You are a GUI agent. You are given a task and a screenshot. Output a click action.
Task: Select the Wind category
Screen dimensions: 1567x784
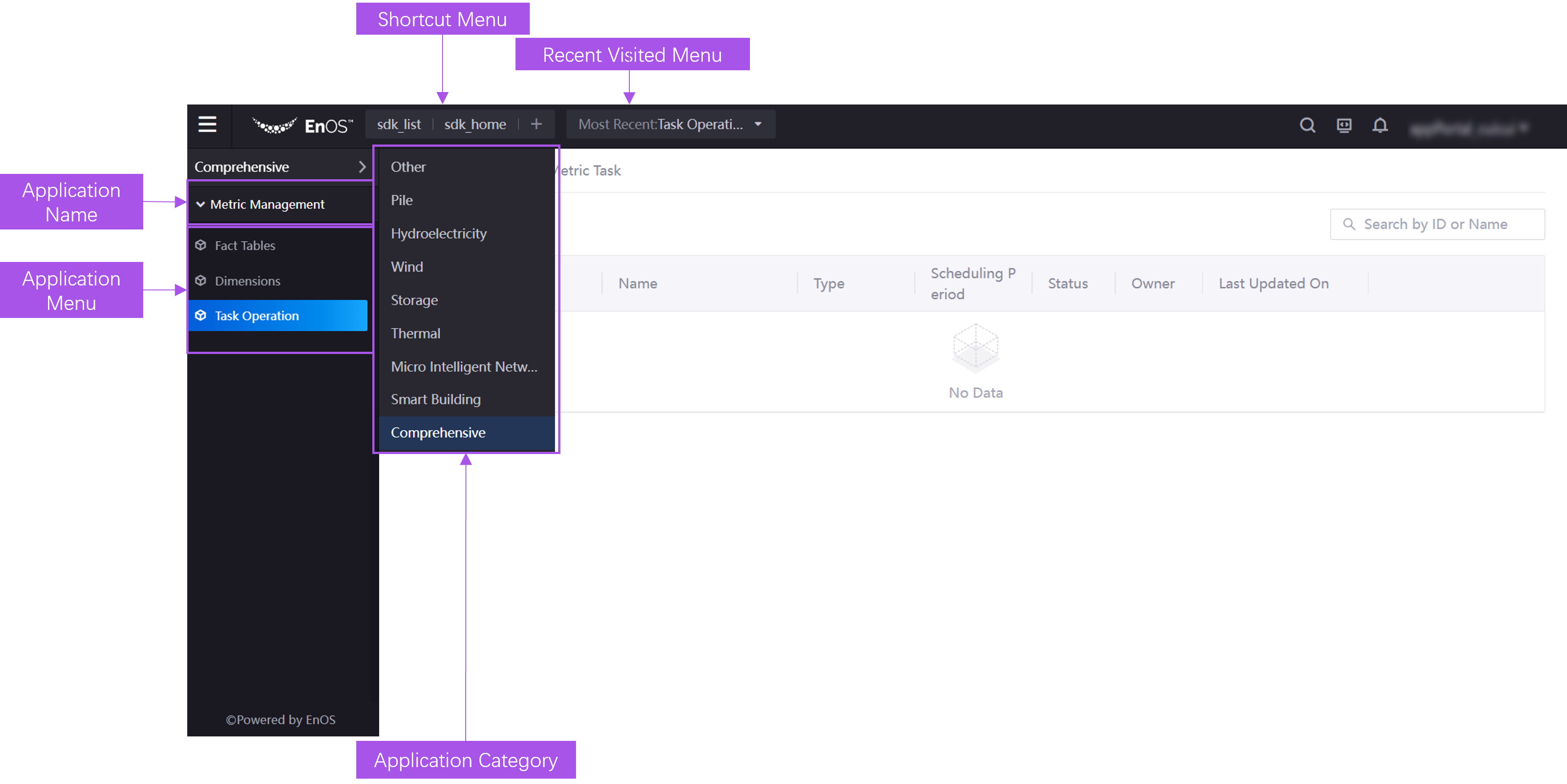point(407,266)
